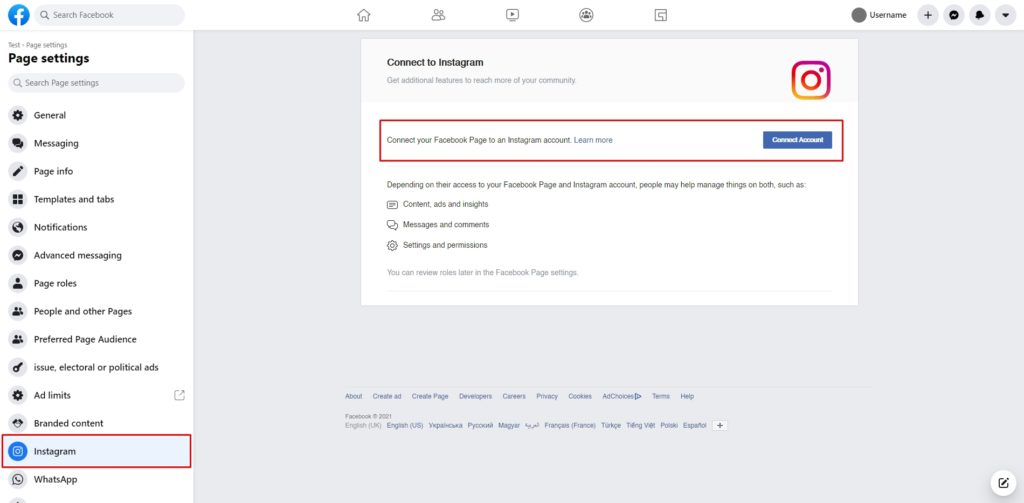The image size is (1024, 503).
Task: Open the Home feed icon
Action: (364, 15)
